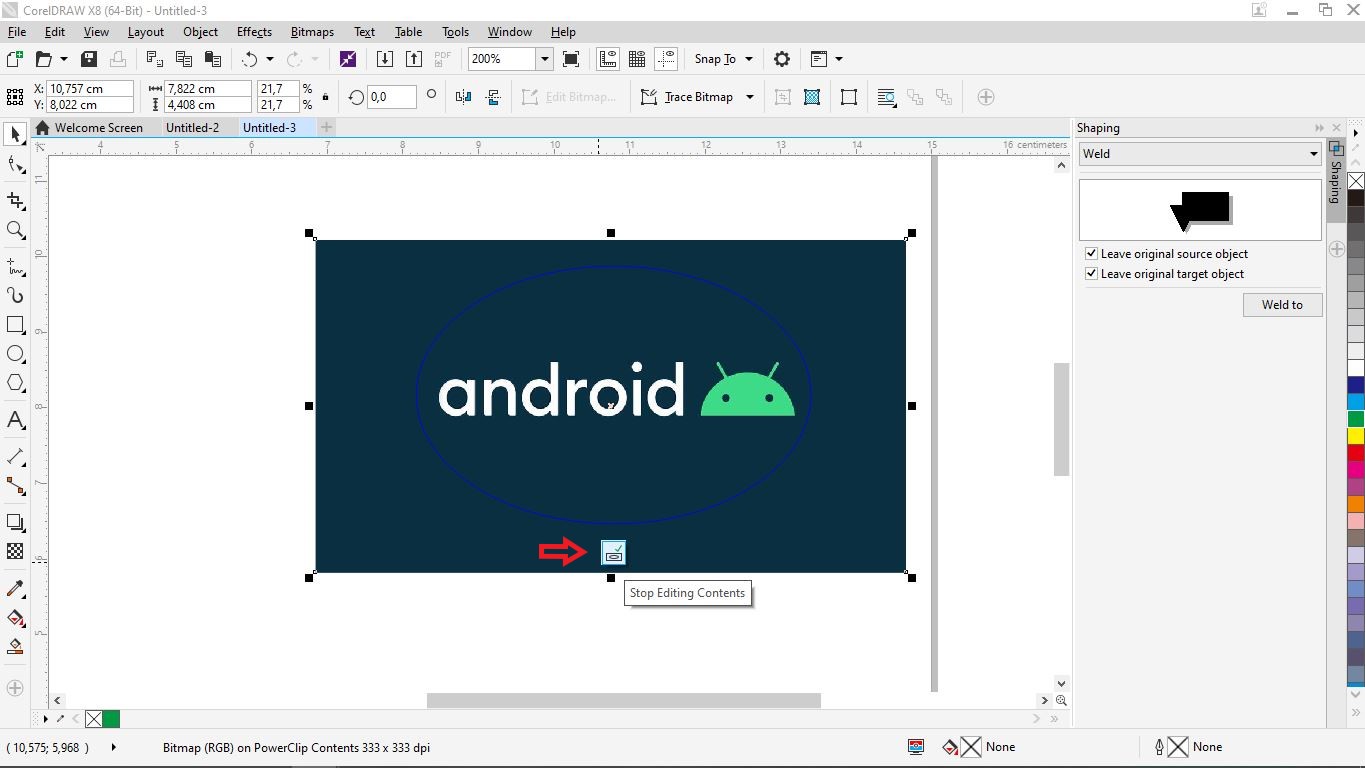Click the Weld to button
The width and height of the screenshot is (1365, 768).
tap(1282, 304)
